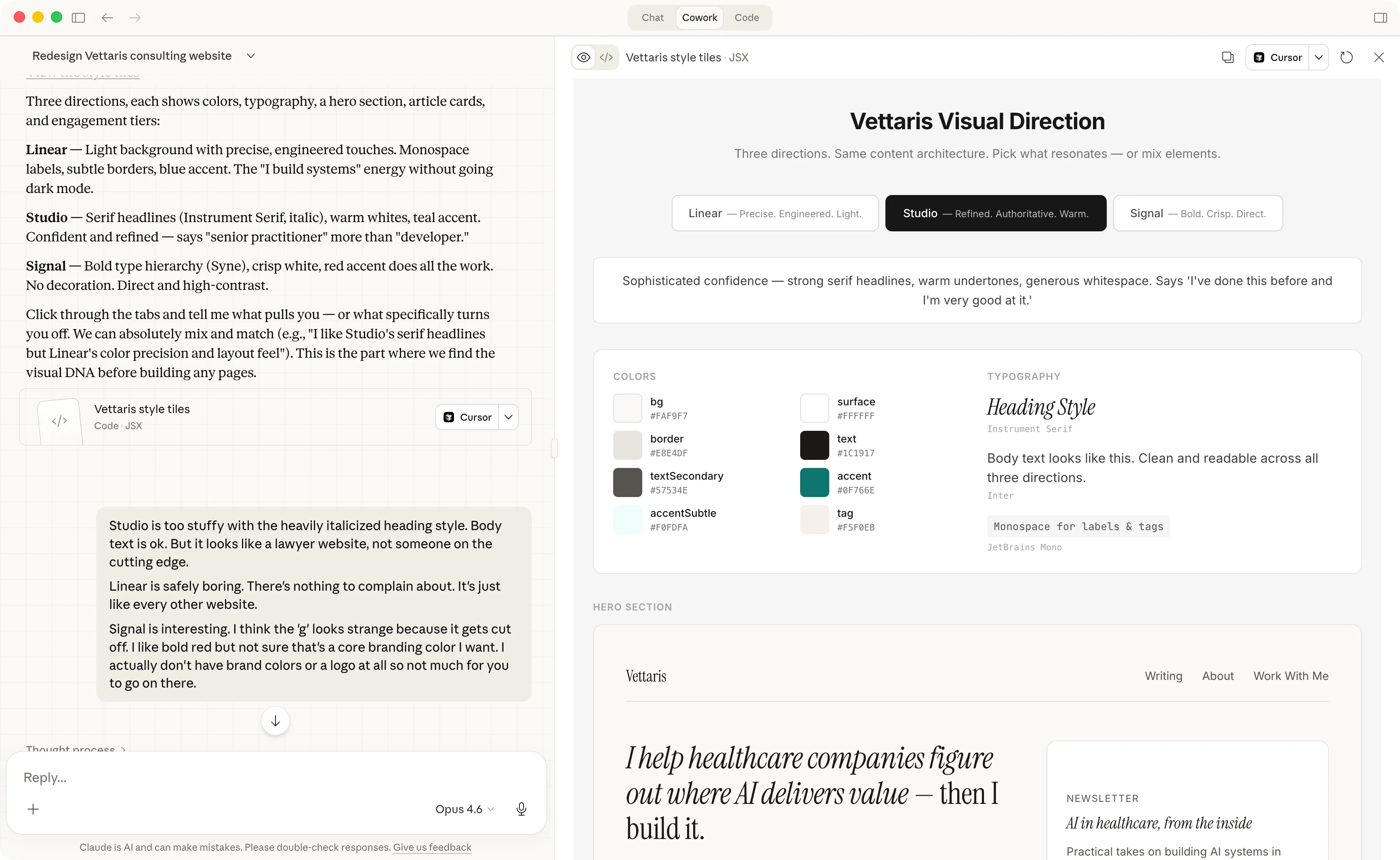Click the back navigation arrow

click(107, 18)
